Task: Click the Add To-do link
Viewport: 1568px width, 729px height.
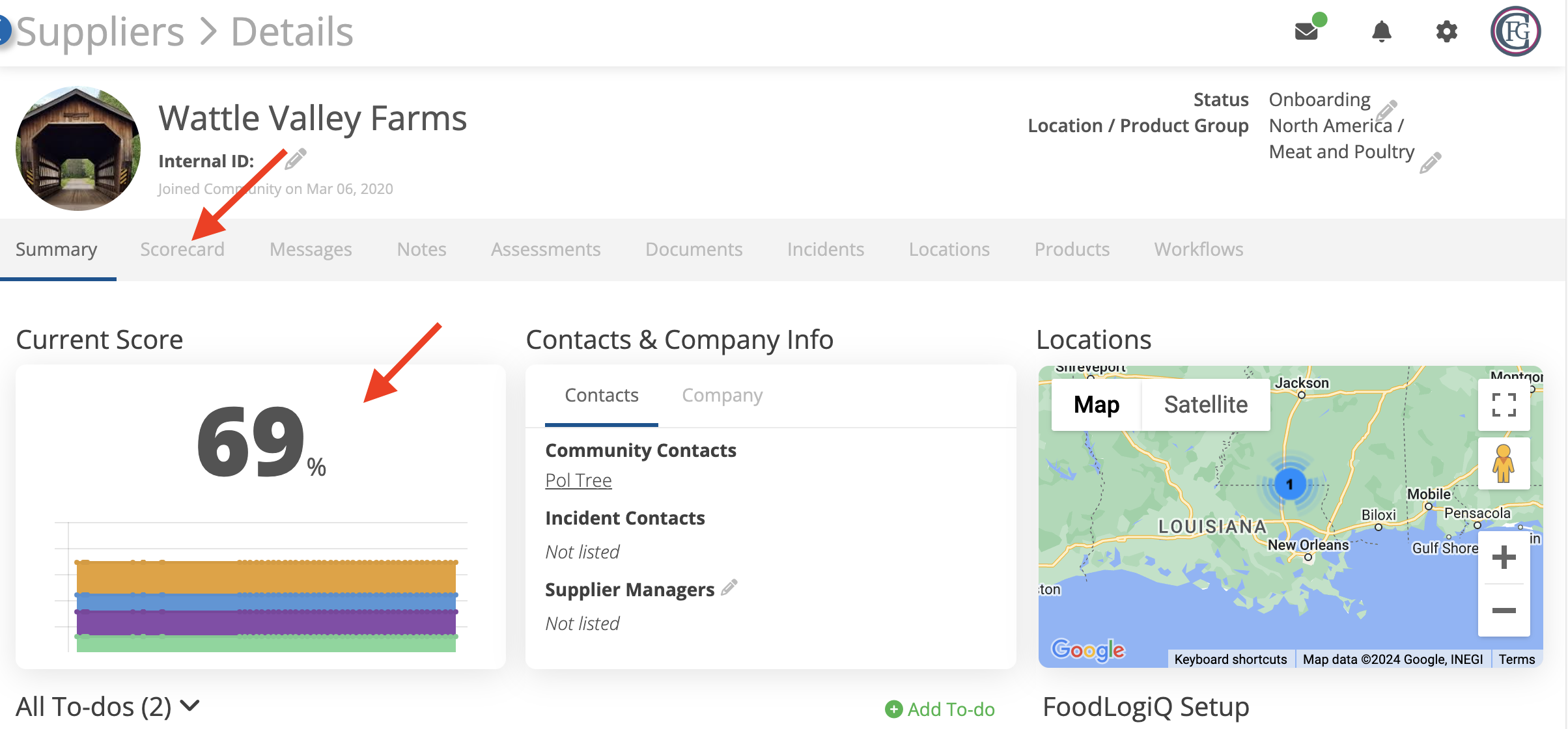Action: click(951, 709)
